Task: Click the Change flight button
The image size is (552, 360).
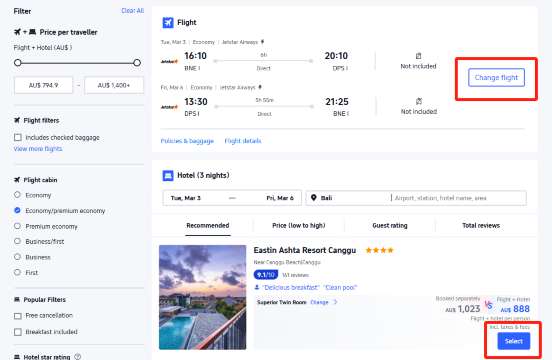Action: click(x=496, y=77)
